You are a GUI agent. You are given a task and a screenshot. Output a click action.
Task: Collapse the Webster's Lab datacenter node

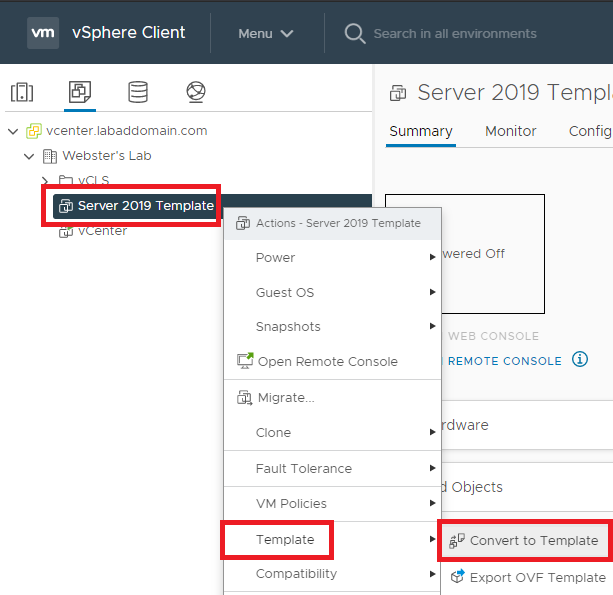(29, 156)
